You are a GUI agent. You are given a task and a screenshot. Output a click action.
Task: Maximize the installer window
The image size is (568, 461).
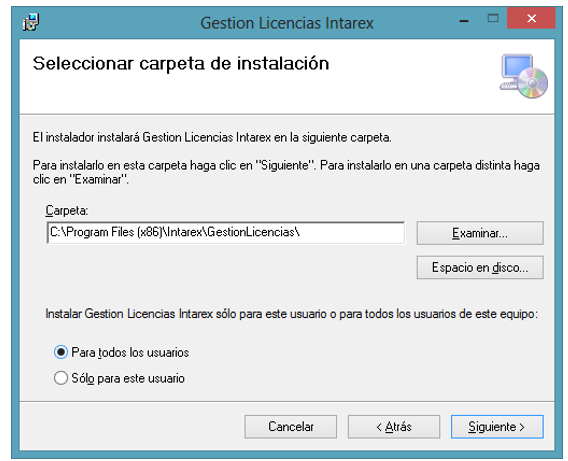[493, 18]
